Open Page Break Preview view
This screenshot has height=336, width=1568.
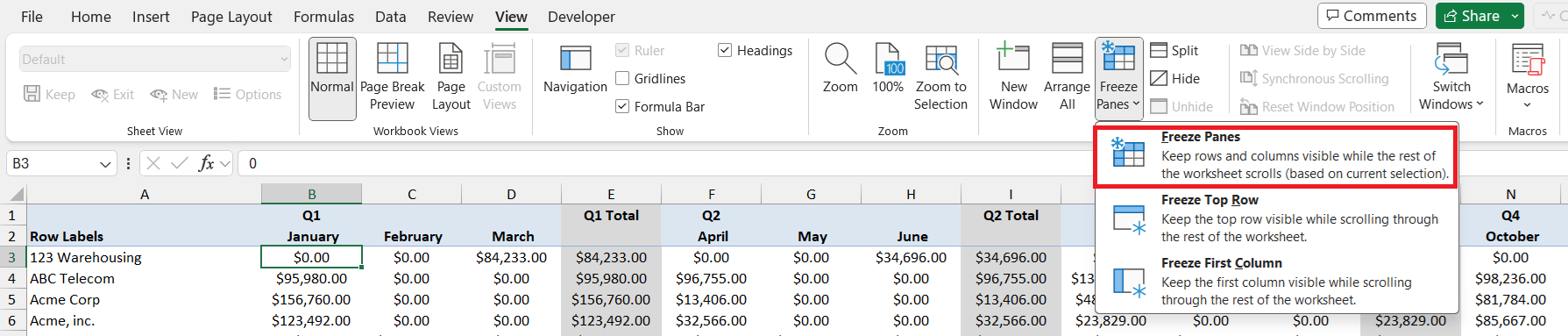pyautogui.click(x=392, y=78)
